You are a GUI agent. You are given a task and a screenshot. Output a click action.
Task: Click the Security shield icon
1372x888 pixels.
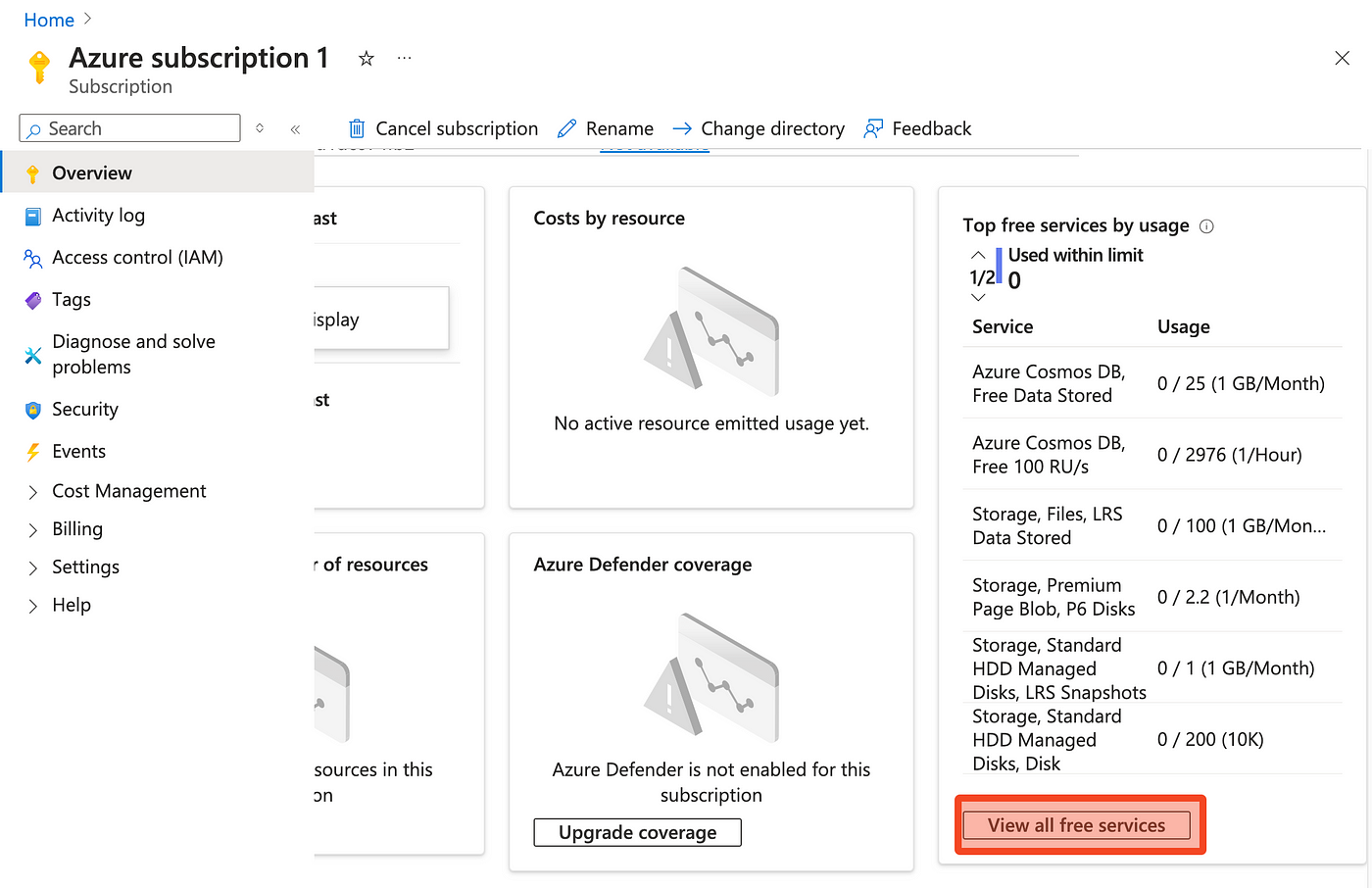[33, 410]
